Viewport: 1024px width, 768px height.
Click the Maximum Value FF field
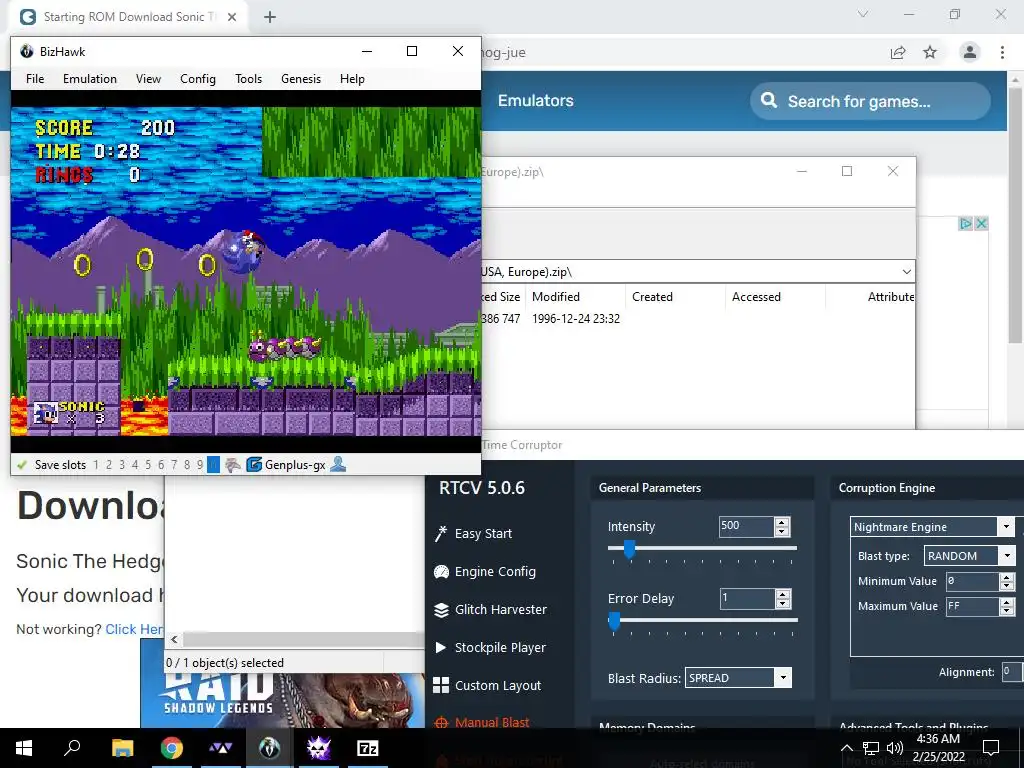pyautogui.click(x=973, y=606)
